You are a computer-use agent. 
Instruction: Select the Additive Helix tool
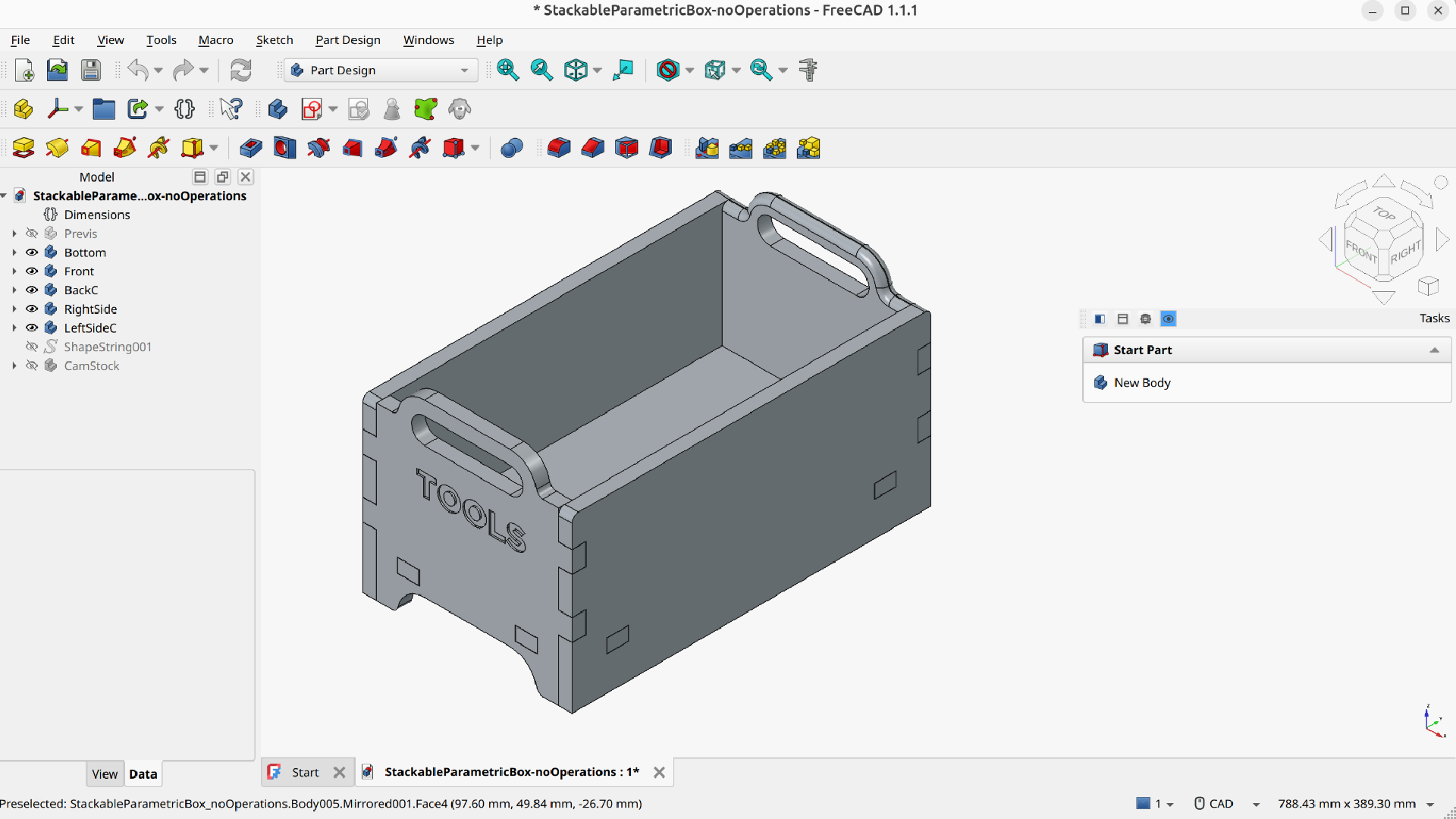click(x=158, y=148)
